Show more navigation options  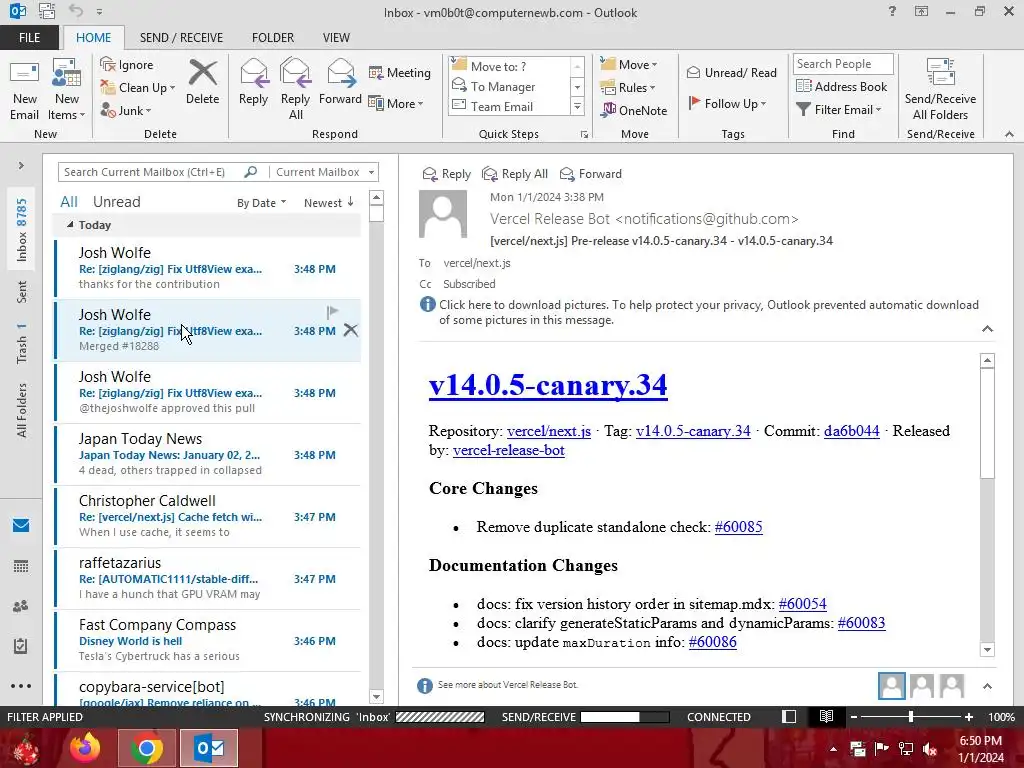coord(21,686)
